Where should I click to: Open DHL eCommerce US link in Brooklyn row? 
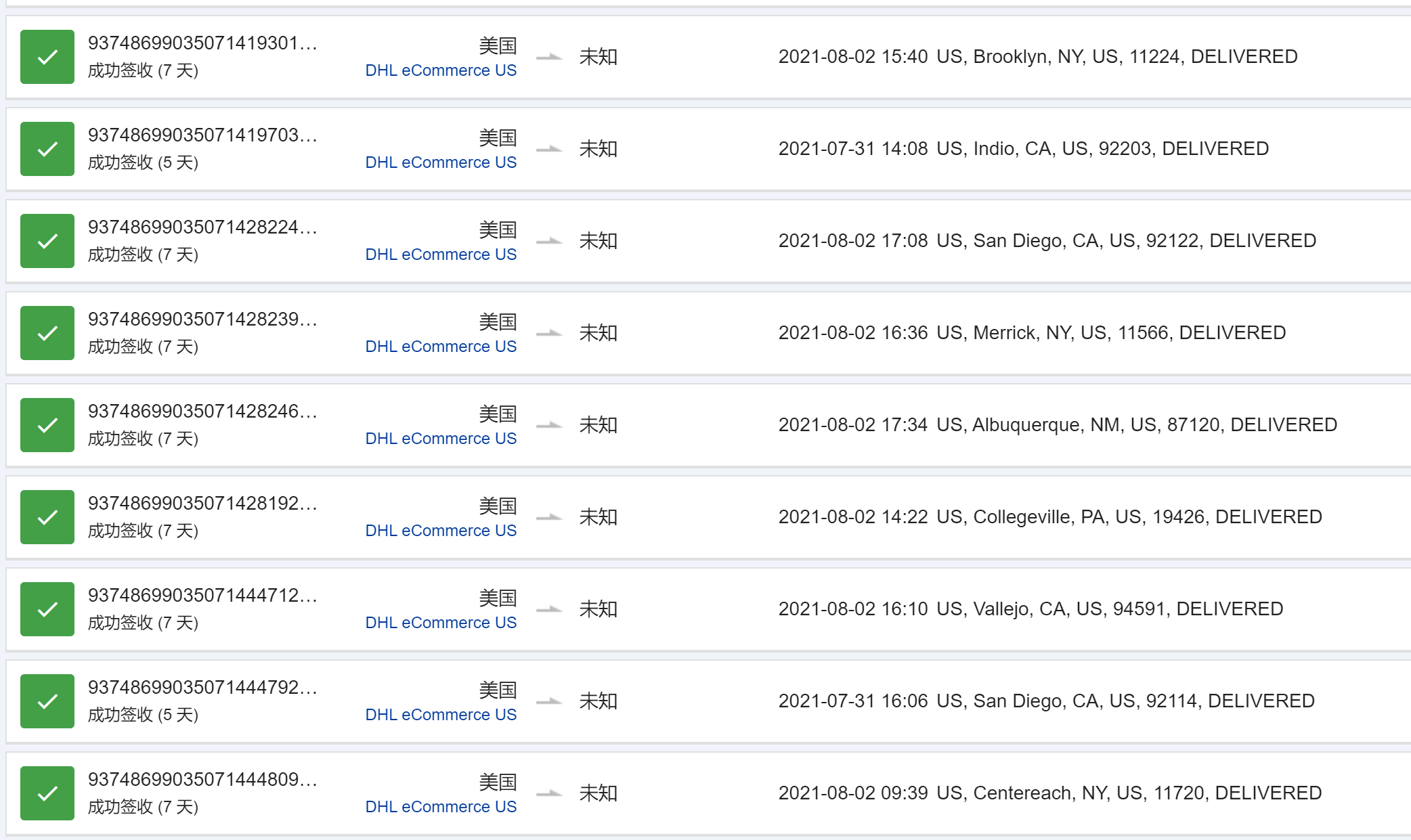441,70
